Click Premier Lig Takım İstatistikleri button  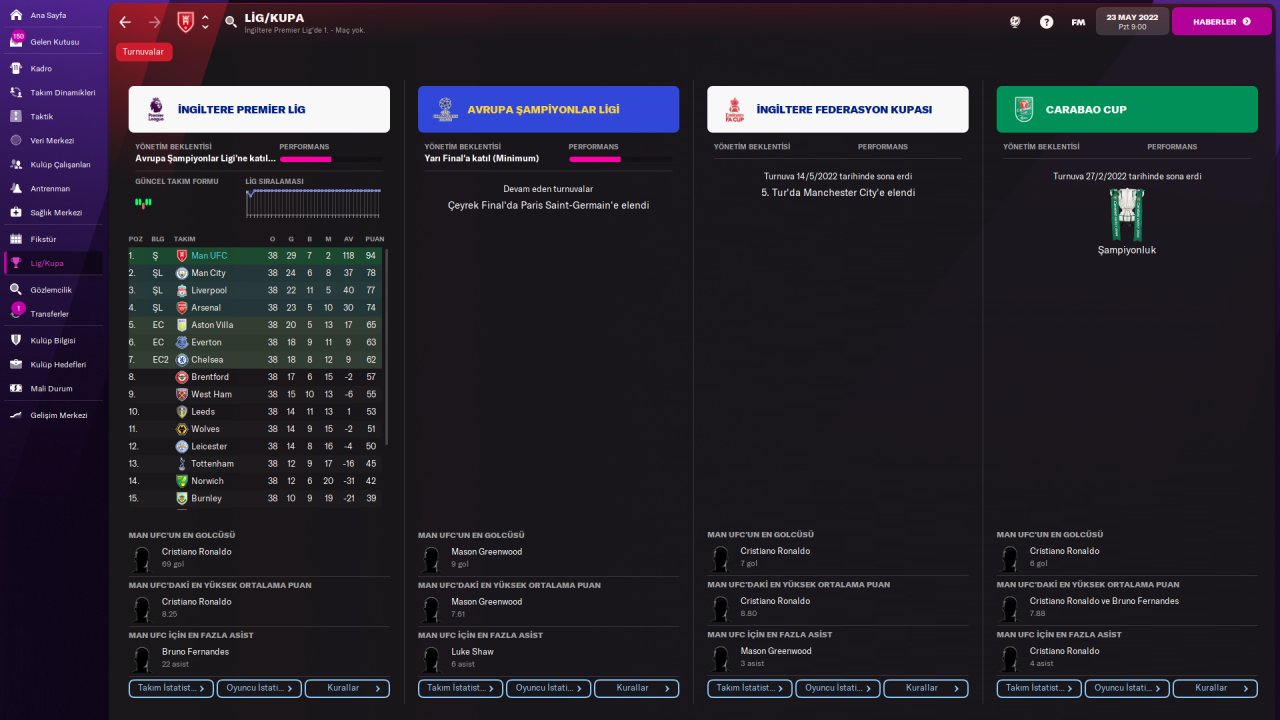171,688
